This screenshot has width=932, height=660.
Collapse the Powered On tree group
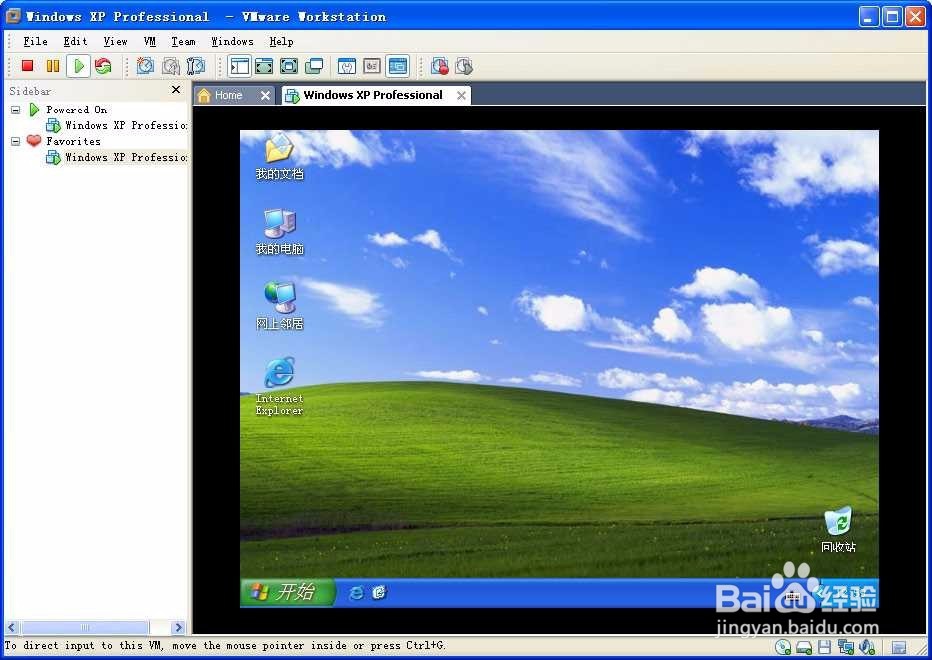coord(15,110)
